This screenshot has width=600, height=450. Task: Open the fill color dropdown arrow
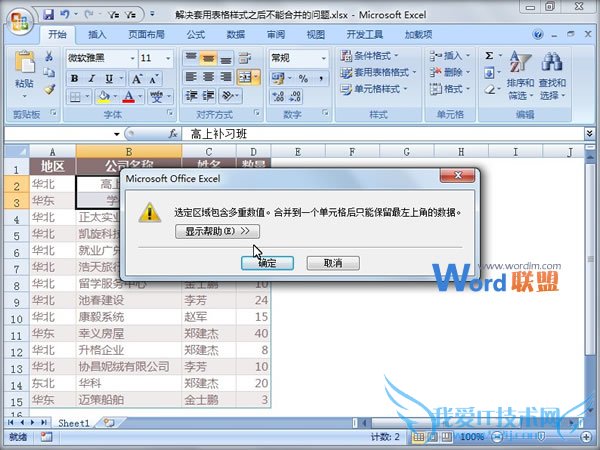(x=116, y=97)
